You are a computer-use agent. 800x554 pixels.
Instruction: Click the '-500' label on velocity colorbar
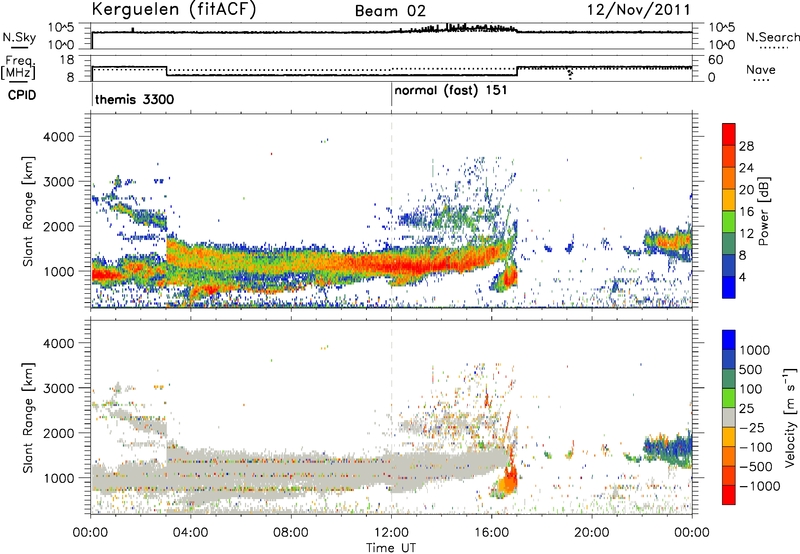pyautogui.click(x=755, y=466)
